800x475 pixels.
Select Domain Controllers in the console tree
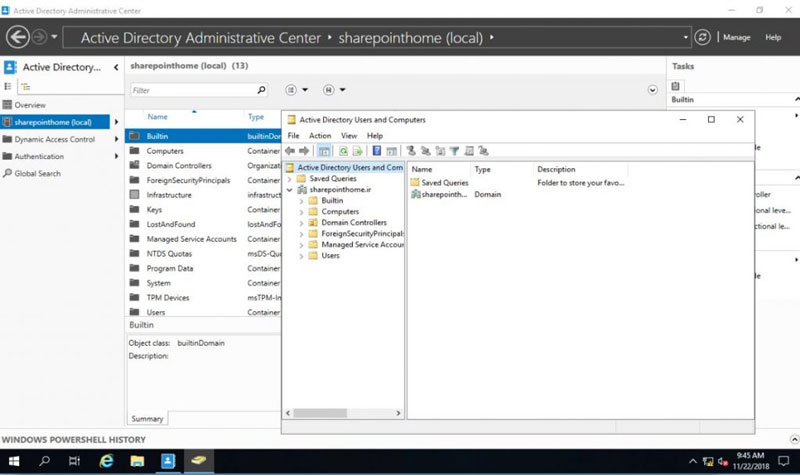pyautogui.click(x=354, y=222)
